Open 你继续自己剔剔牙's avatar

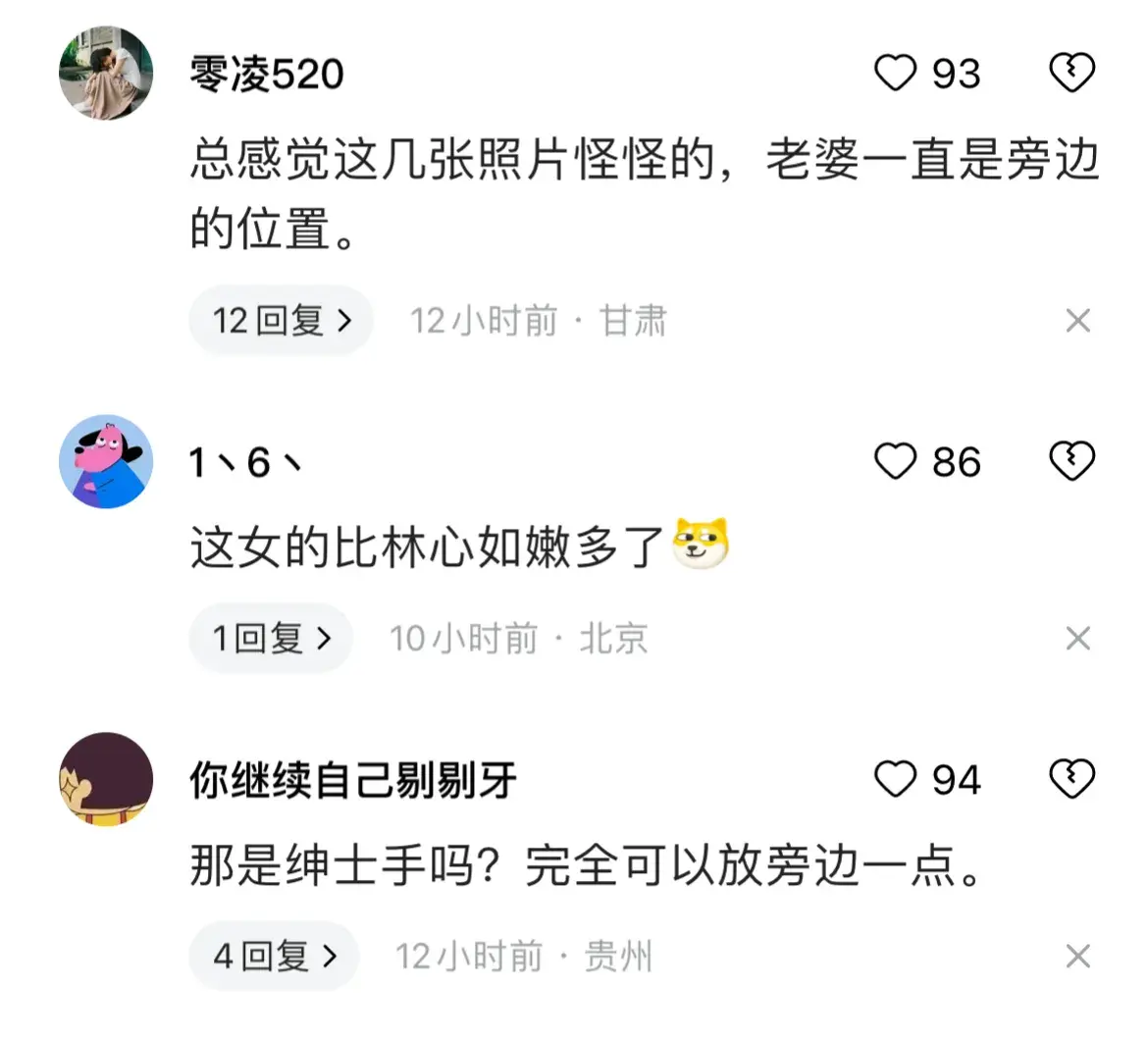click(x=106, y=779)
